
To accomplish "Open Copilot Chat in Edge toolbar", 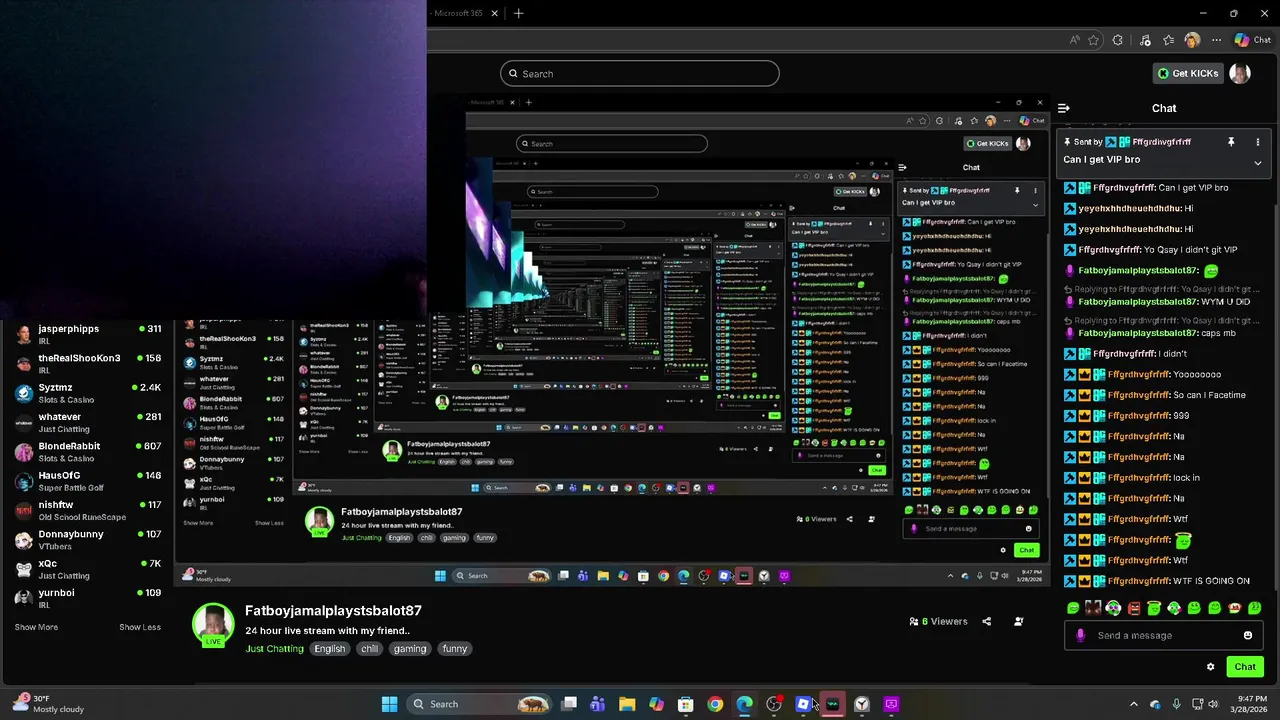I will pos(1252,40).
